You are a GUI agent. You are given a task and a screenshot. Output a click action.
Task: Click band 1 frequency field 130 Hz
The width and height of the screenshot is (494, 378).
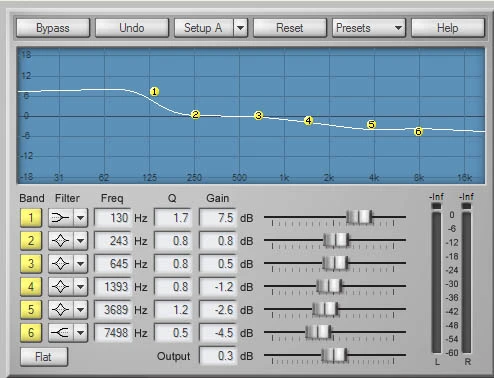(113, 218)
